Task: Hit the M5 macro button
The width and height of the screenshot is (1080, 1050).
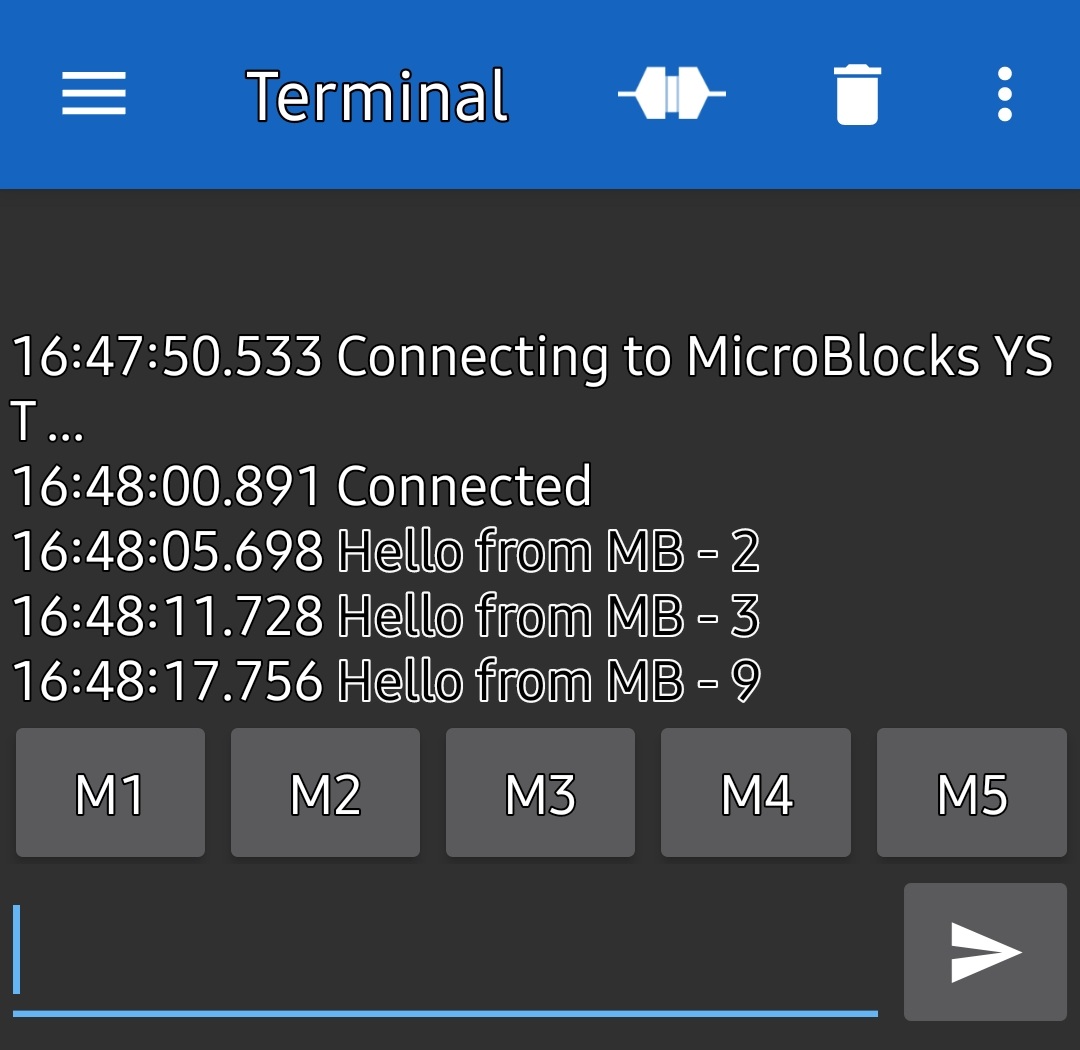Action: (971, 794)
